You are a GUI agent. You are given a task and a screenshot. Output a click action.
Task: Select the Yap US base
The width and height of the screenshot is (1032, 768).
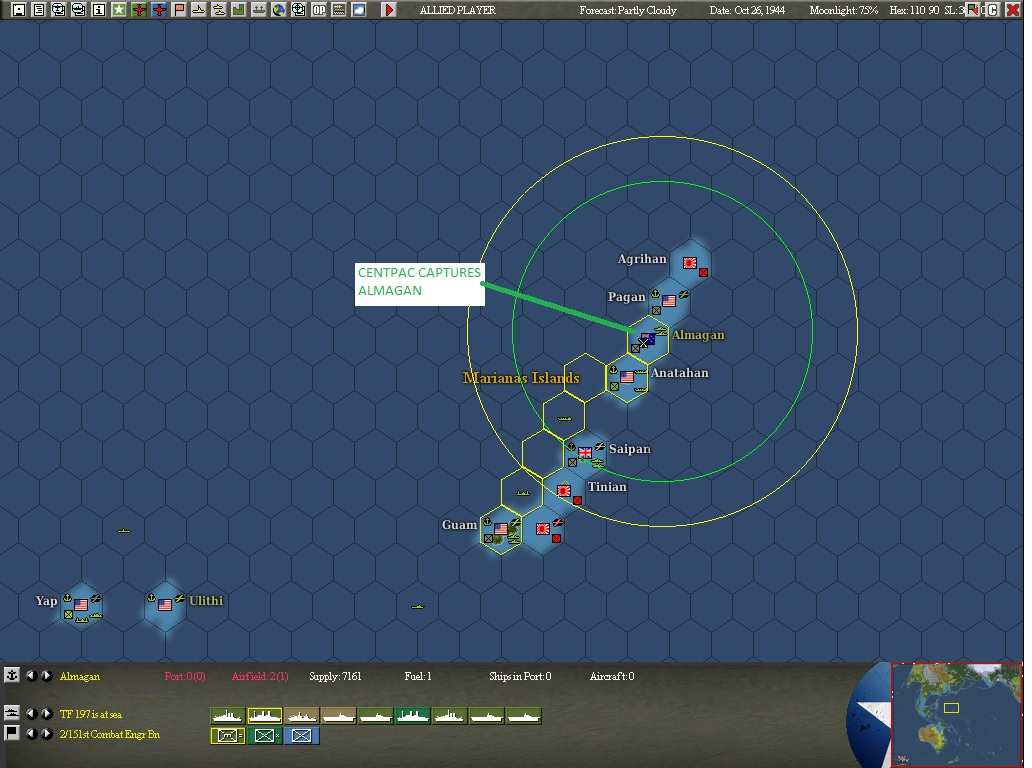click(81, 605)
